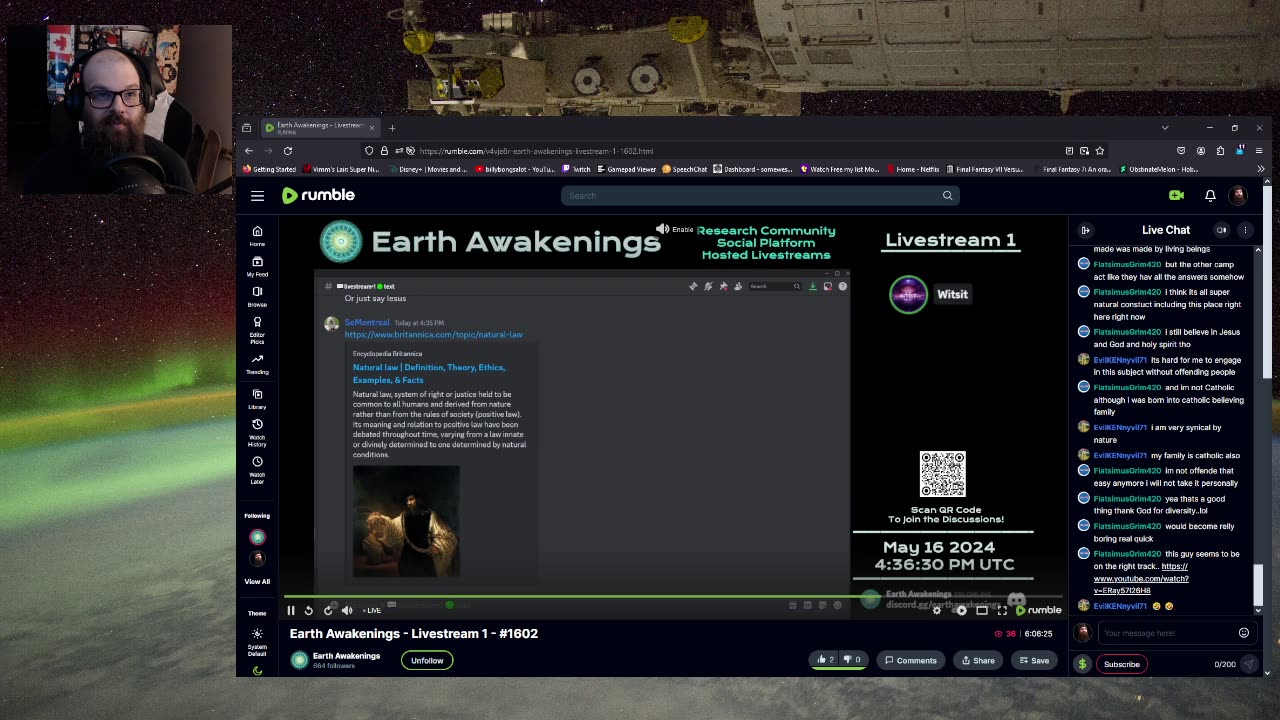Screen dimensions: 1280x720
Task: Bookmark this page with the star
Action: point(1099,151)
